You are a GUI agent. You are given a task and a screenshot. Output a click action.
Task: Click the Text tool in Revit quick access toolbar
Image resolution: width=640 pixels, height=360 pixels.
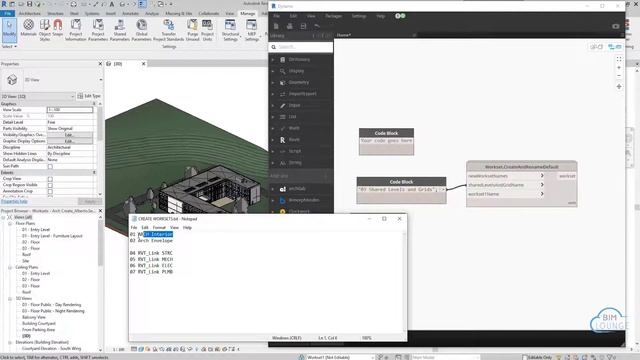tap(112, 4)
